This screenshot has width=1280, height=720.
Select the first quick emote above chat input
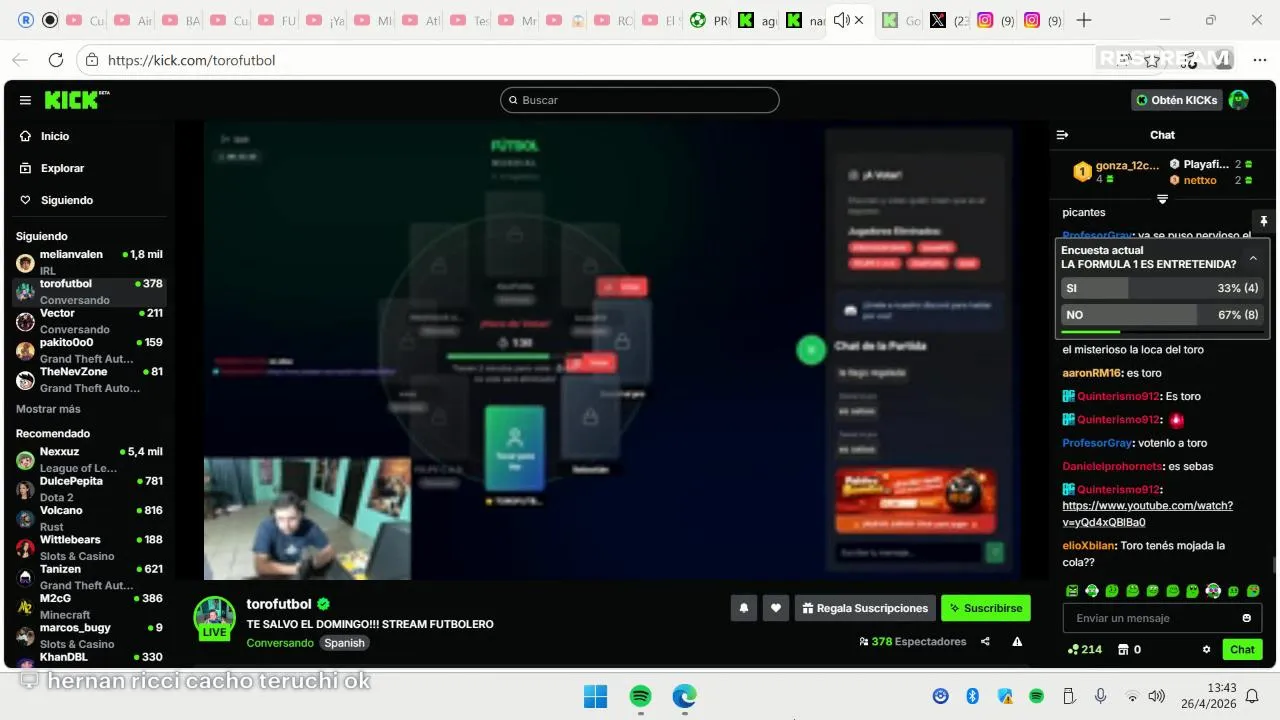[1072, 591]
